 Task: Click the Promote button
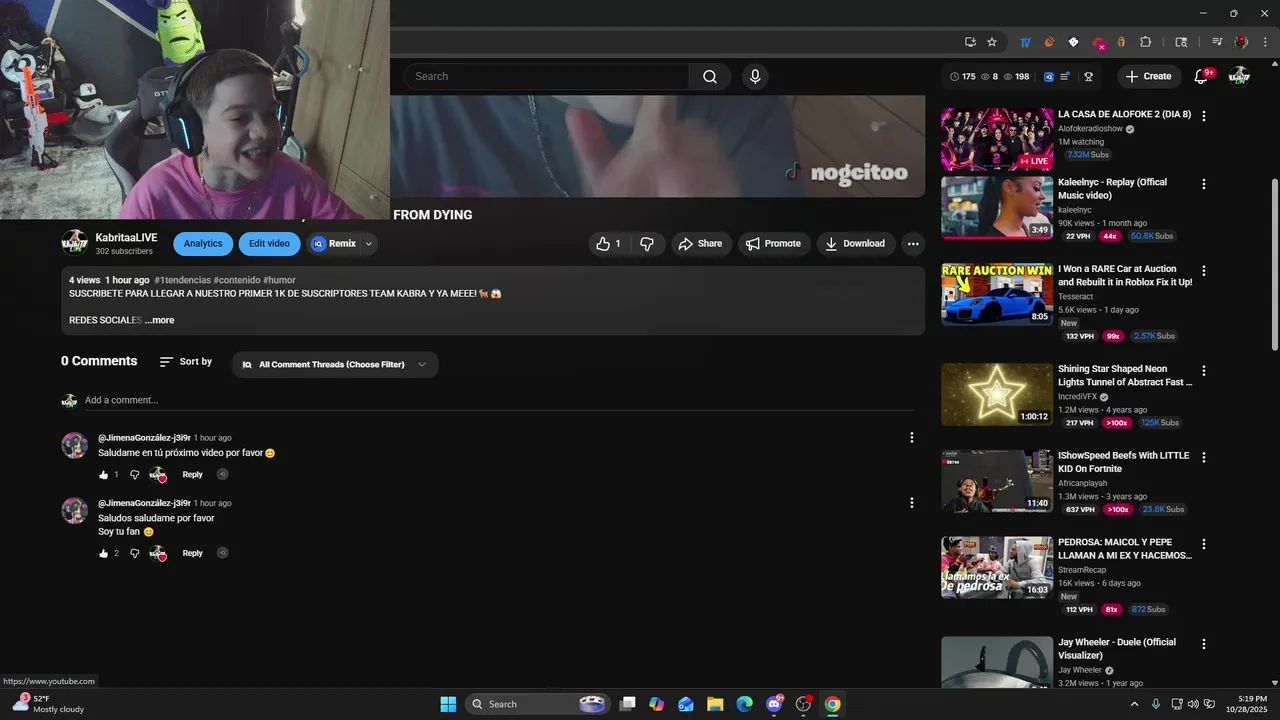click(x=774, y=243)
